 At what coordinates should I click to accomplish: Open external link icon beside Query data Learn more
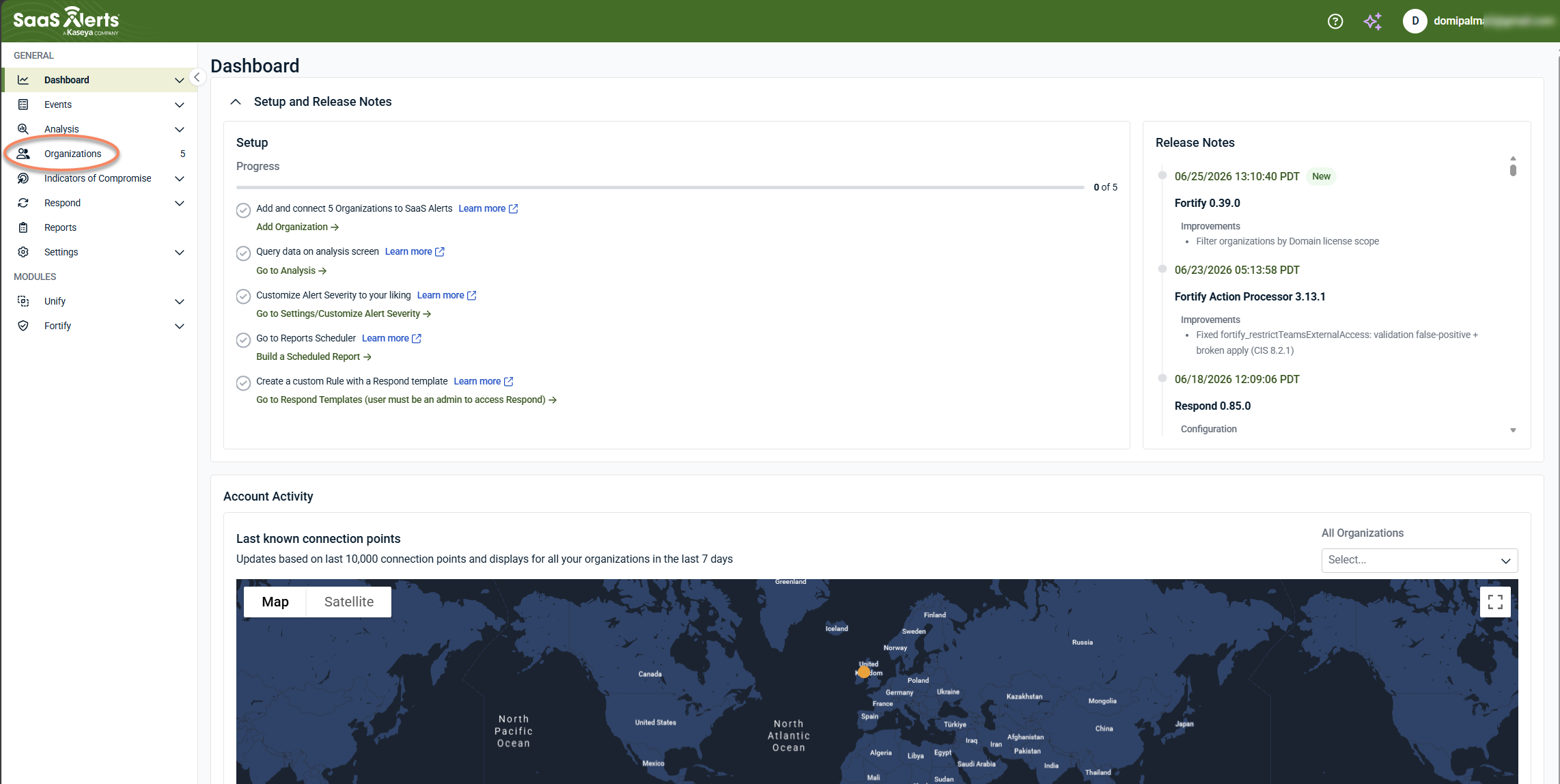pos(440,252)
